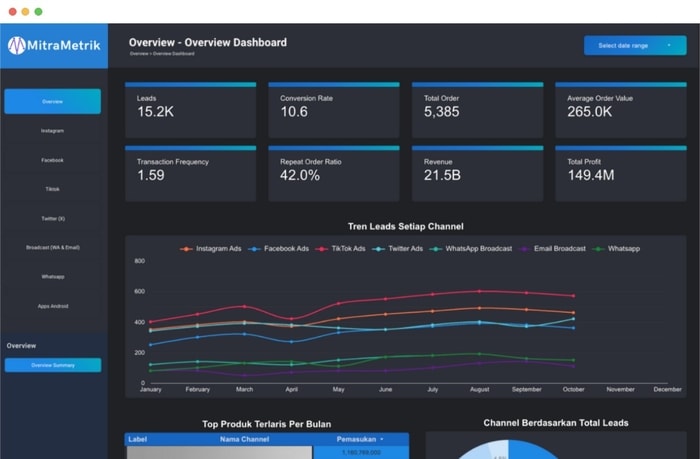The width and height of the screenshot is (700, 459).
Task: Go to the Tiktok sidebar page
Action: (53, 189)
